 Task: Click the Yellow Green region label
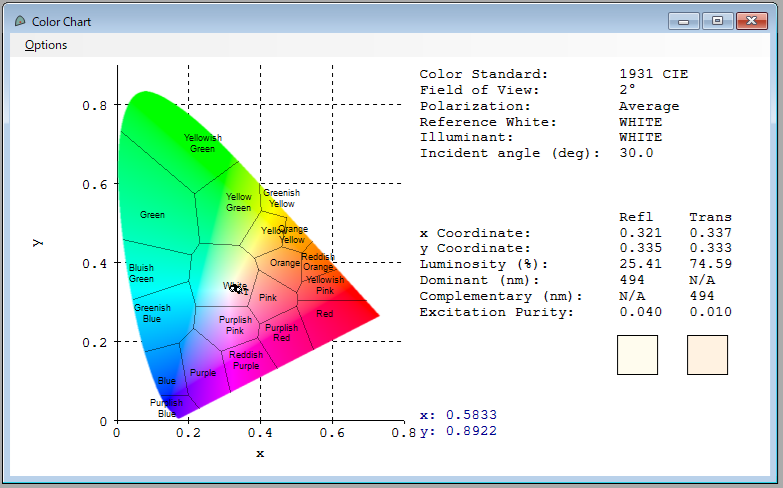point(239,202)
